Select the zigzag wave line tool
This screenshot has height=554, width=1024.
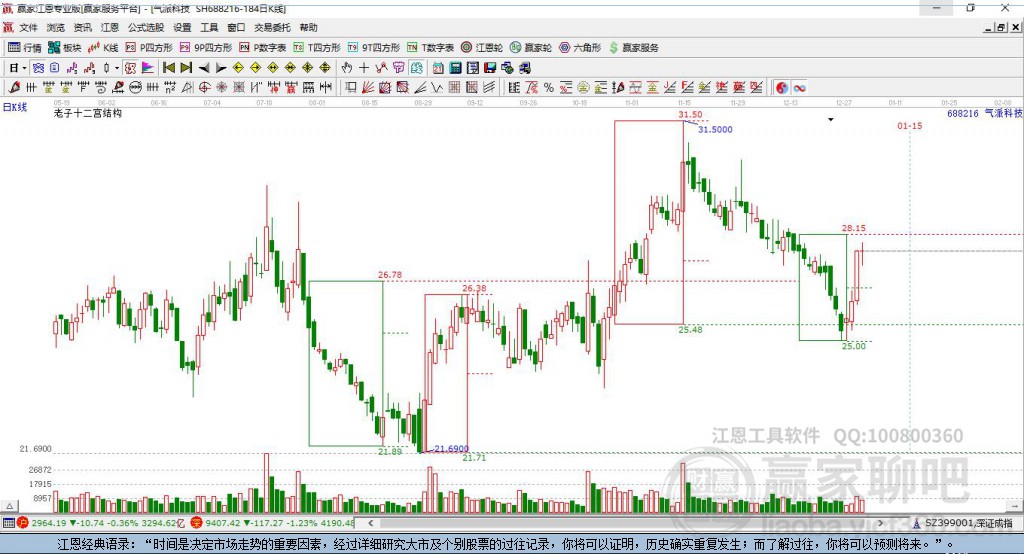(x=436, y=88)
